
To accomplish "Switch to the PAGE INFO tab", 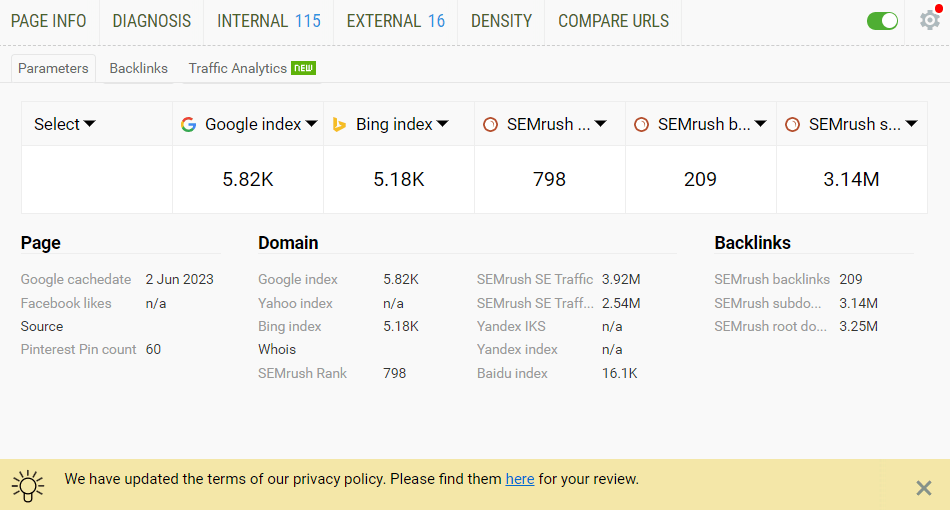I will (x=48, y=21).
